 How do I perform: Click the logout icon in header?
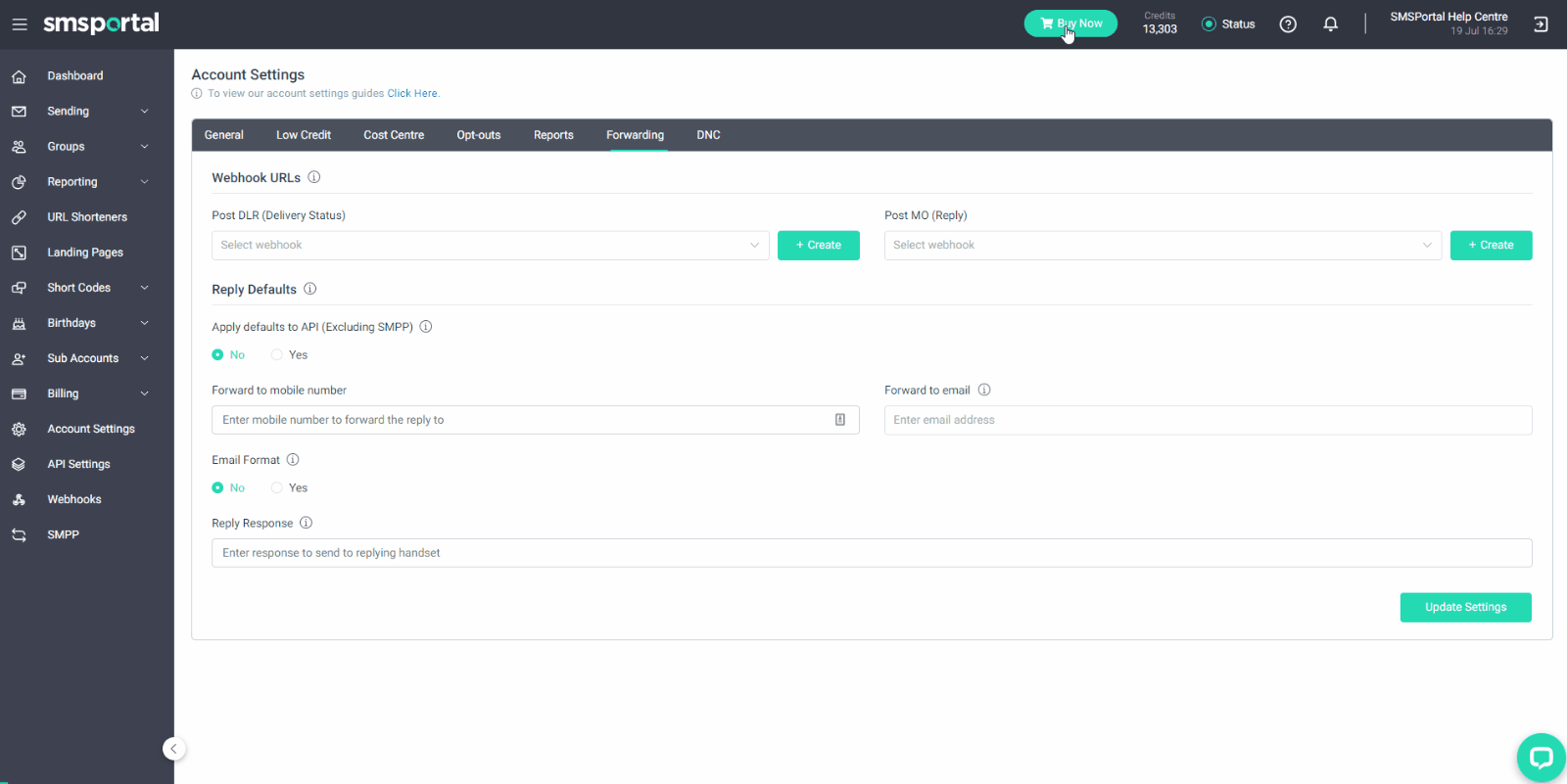tap(1541, 24)
